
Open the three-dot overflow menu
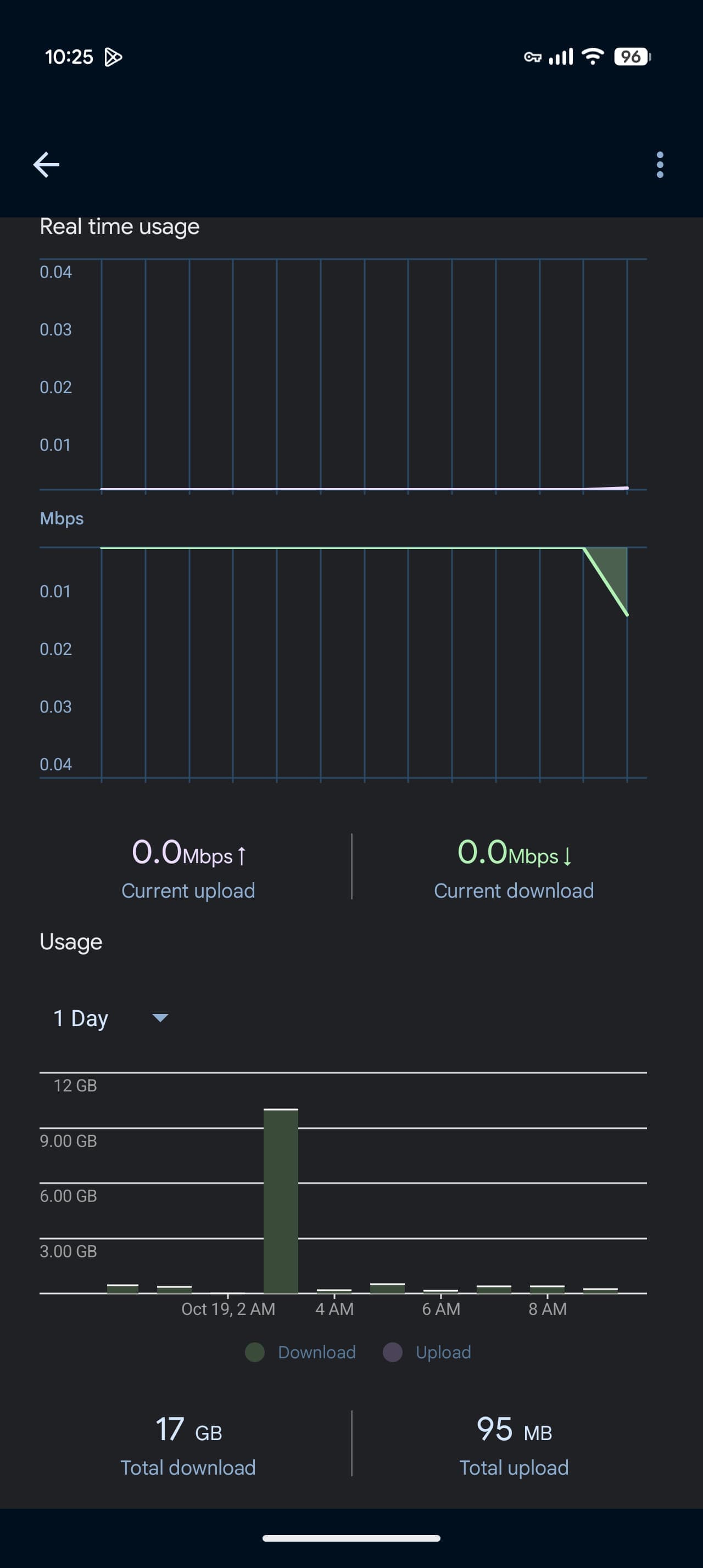pyautogui.click(x=660, y=165)
